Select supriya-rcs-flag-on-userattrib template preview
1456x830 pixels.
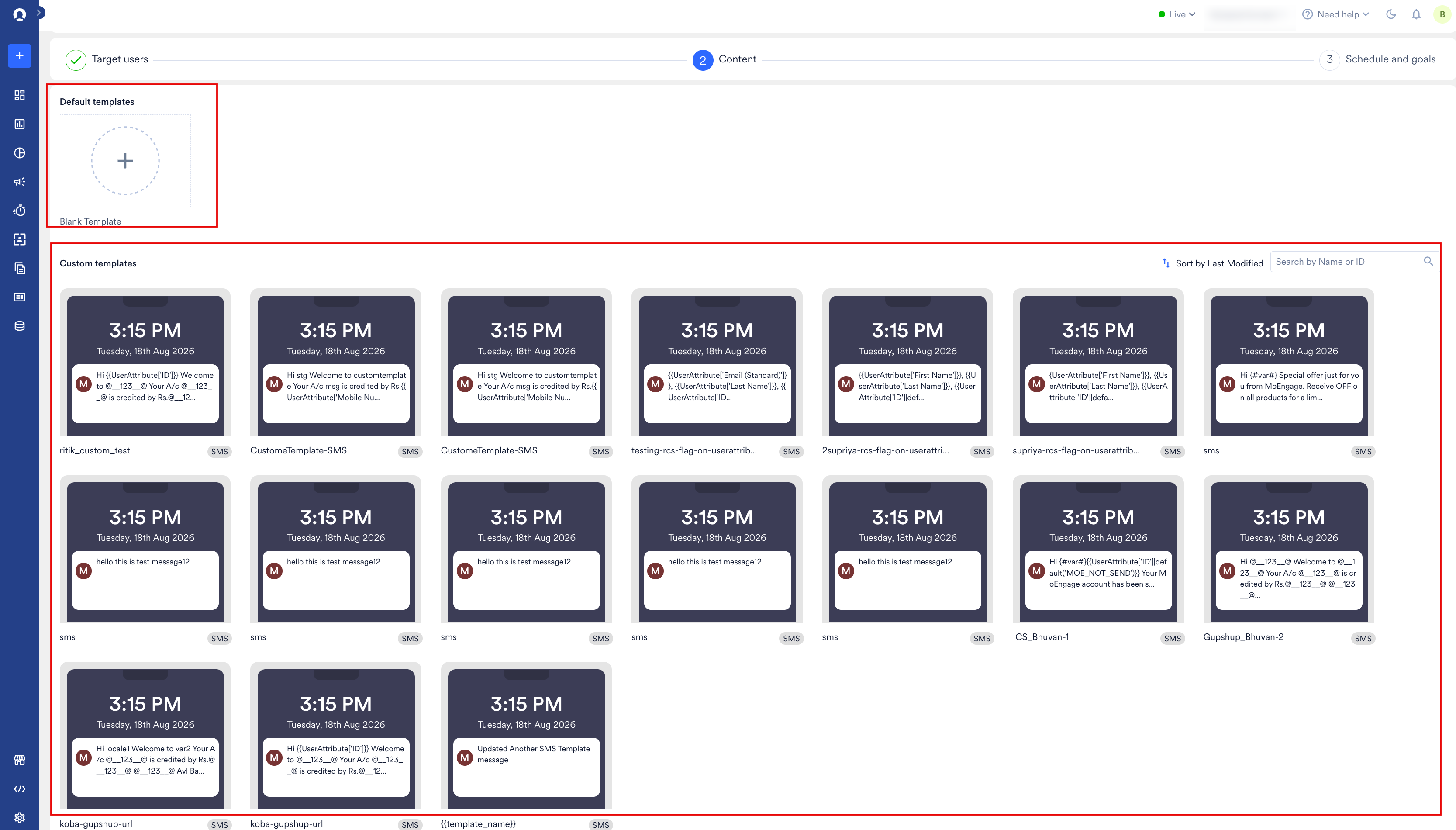point(1098,362)
